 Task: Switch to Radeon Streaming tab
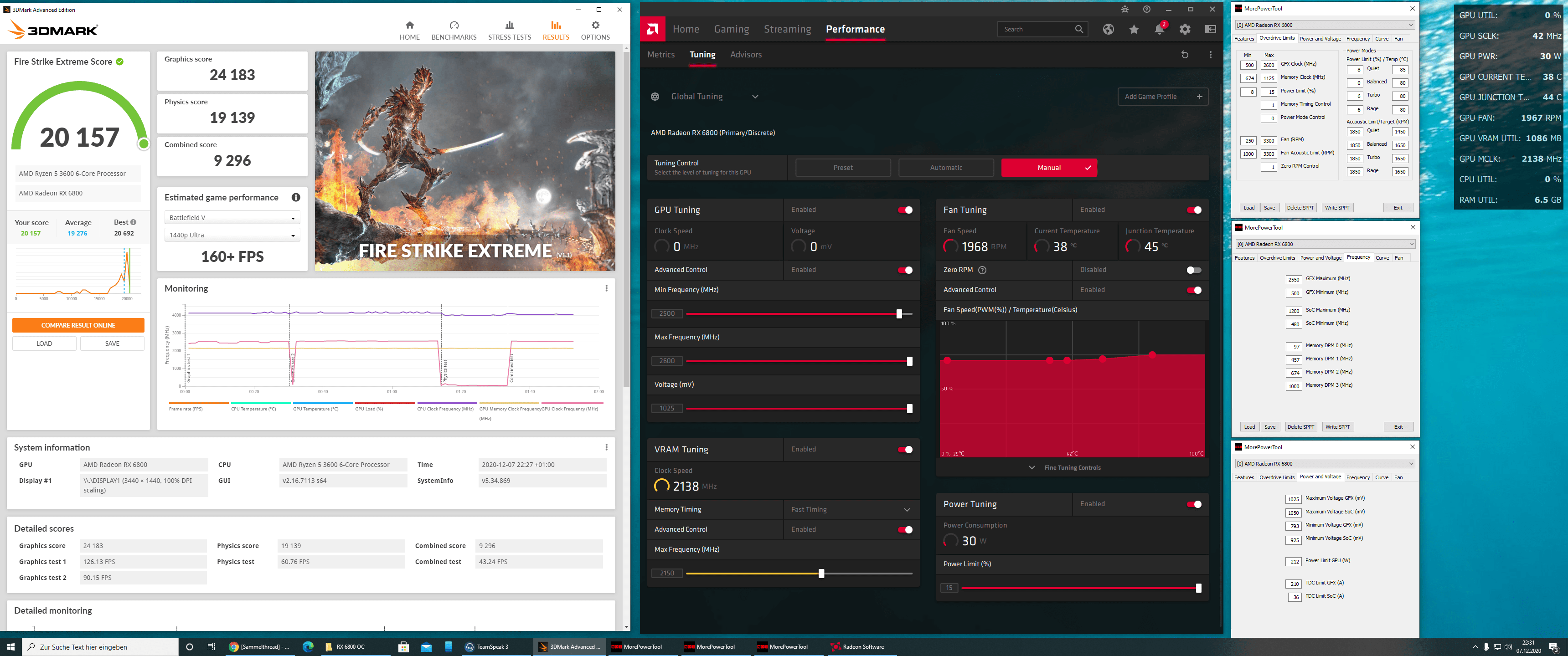pyautogui.click(x=787, y=29)
